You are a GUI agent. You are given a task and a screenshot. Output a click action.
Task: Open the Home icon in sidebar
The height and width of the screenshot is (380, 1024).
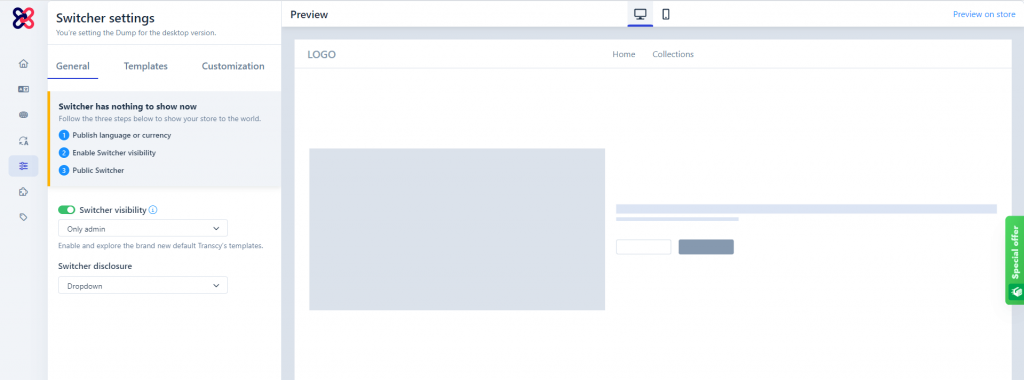coord(24,63)
